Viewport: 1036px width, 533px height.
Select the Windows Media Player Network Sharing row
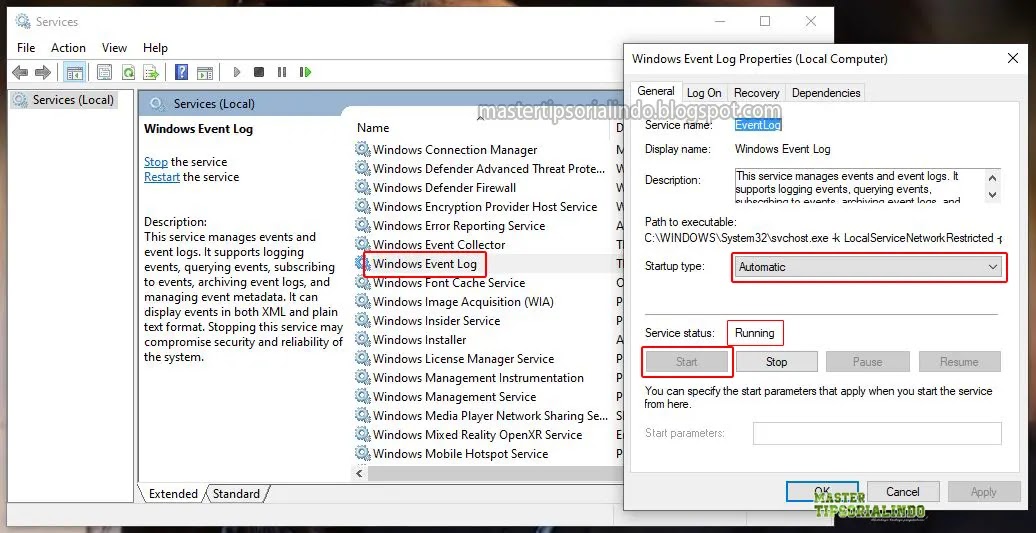(x=490, y=416)
